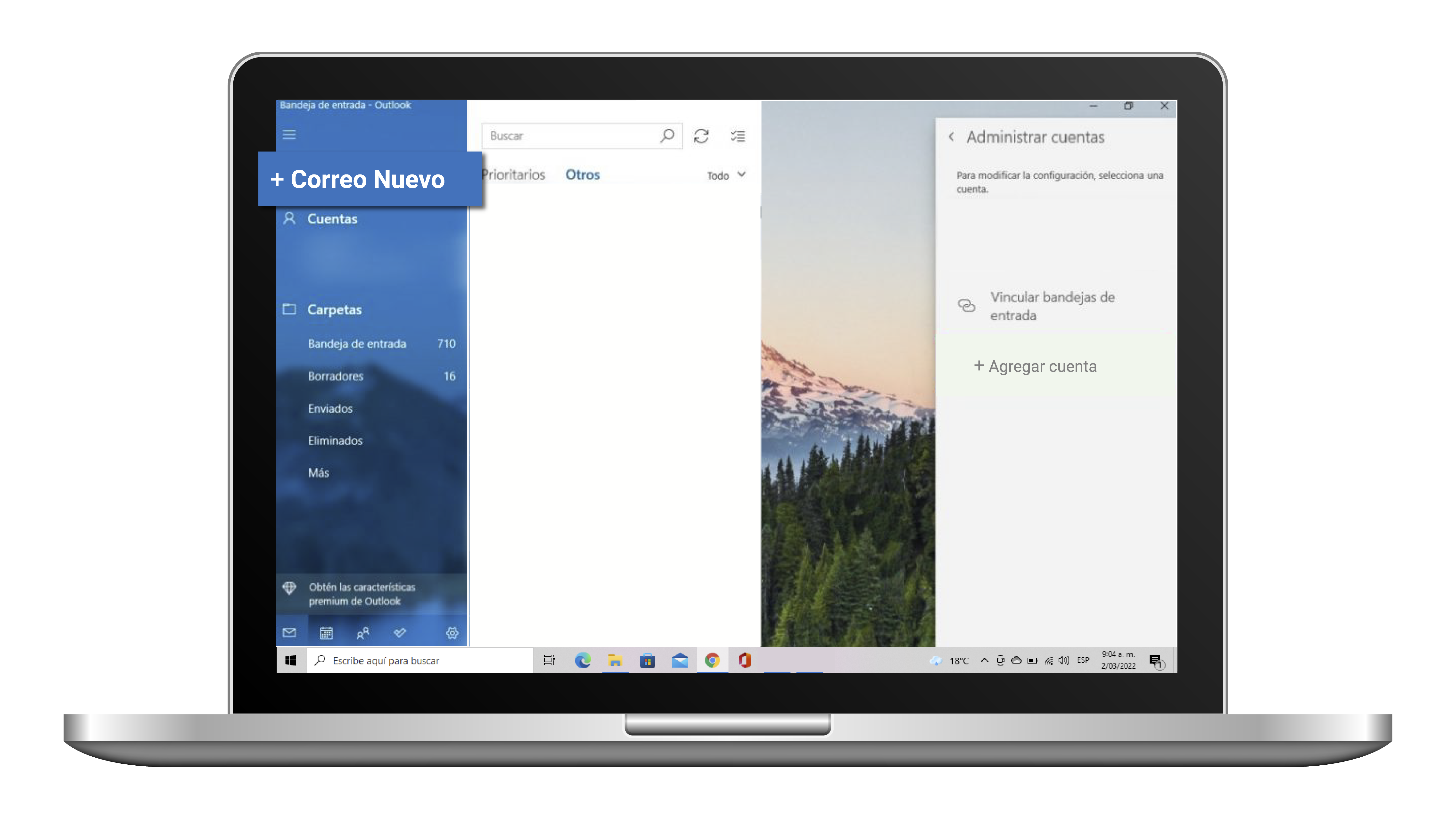This screenshot has width=1456, height=819.
Task: Open the Mail app taskbar icon
Action: pyautogui.click(x=680, y=660)
